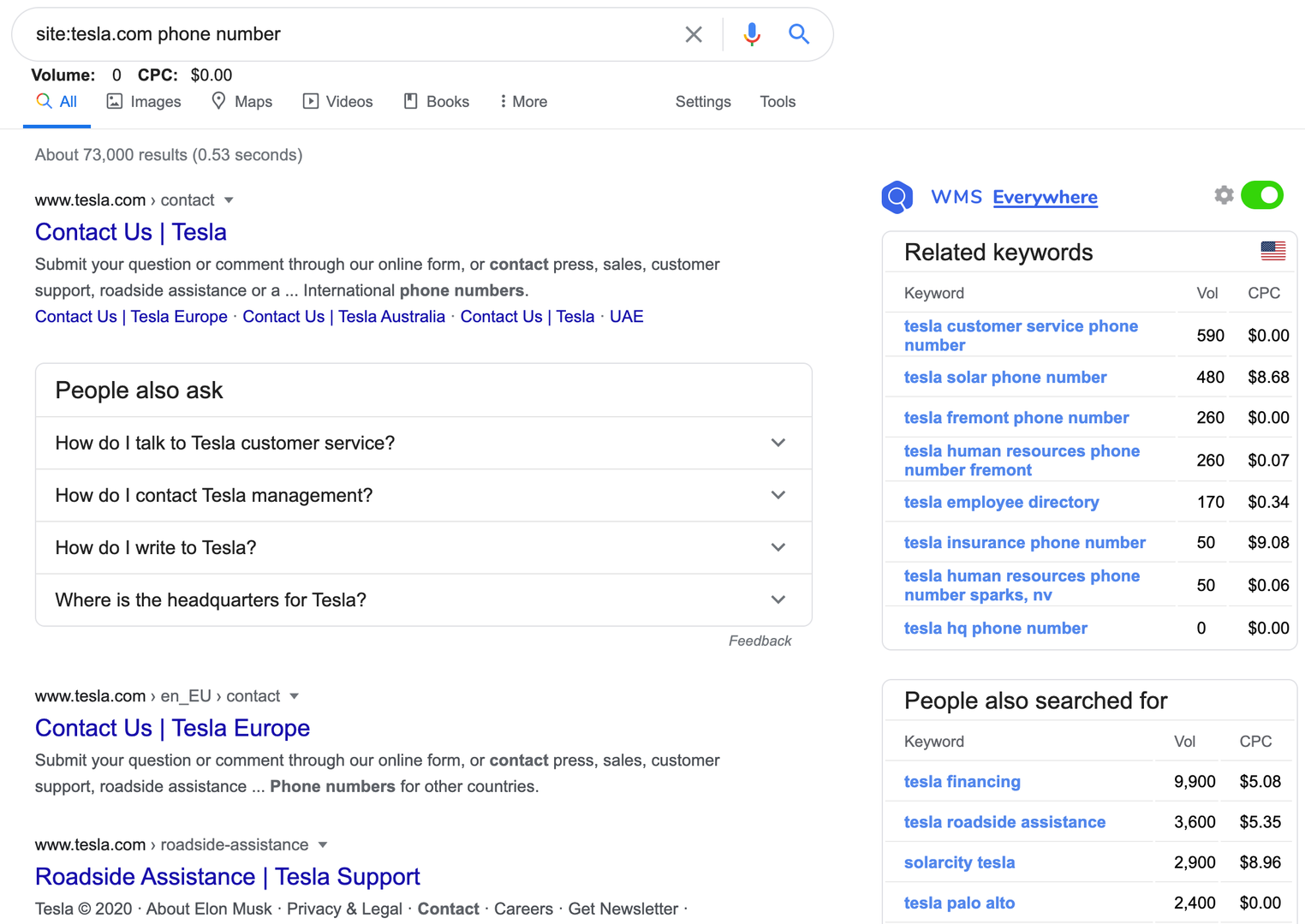Viewport: 1305px width, 924px height.
Task: Clear the search box with the X icon
Action: [x=694, y=34]
